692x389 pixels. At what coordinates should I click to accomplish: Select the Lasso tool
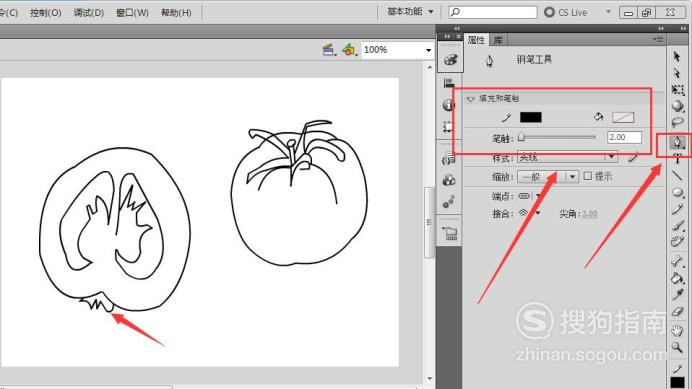(677, 122)
